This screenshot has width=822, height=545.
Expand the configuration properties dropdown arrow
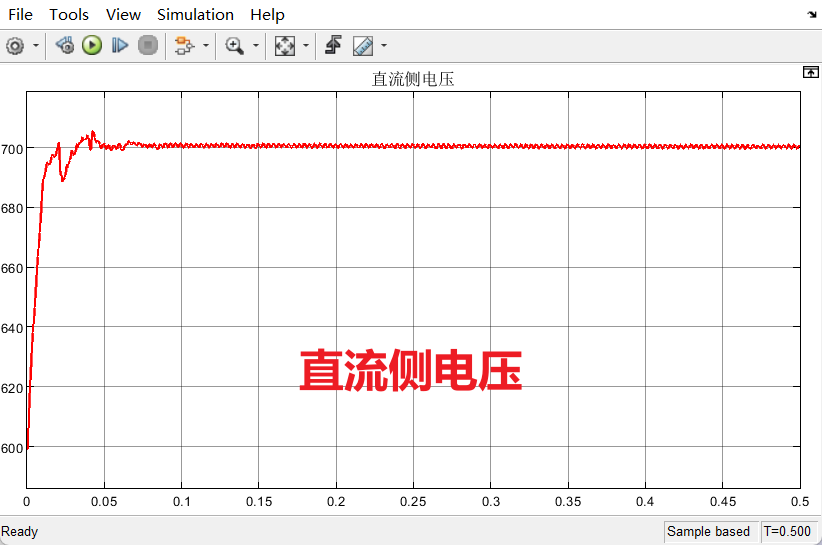pos(36,46)
